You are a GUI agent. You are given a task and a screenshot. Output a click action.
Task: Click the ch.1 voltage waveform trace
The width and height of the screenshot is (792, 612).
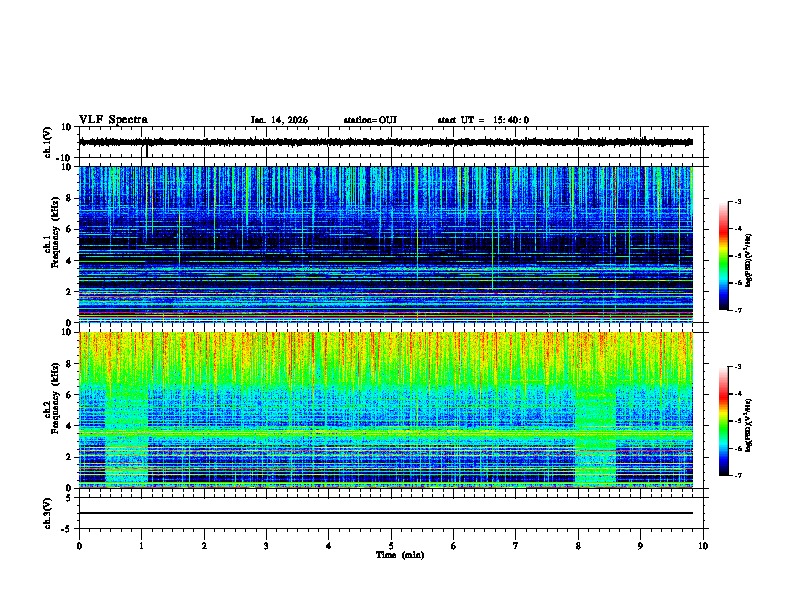pos(386,142)
